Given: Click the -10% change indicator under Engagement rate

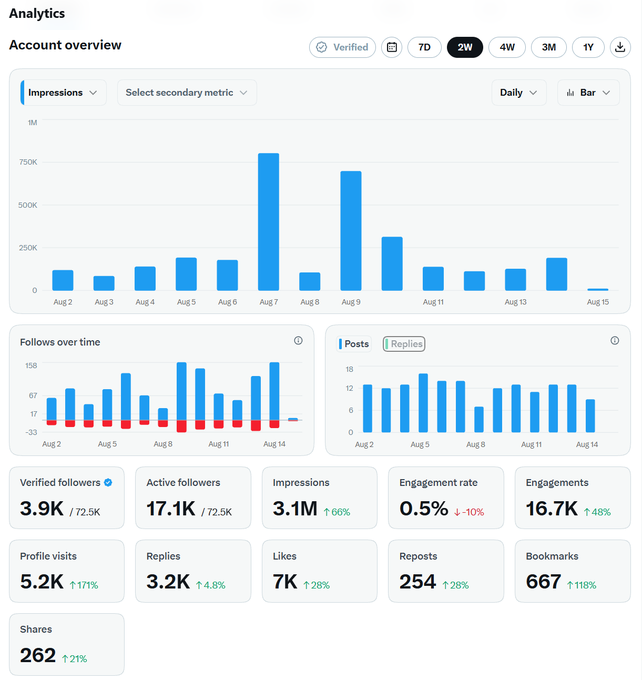Looking at the screenshot, I should coord(469,512).
